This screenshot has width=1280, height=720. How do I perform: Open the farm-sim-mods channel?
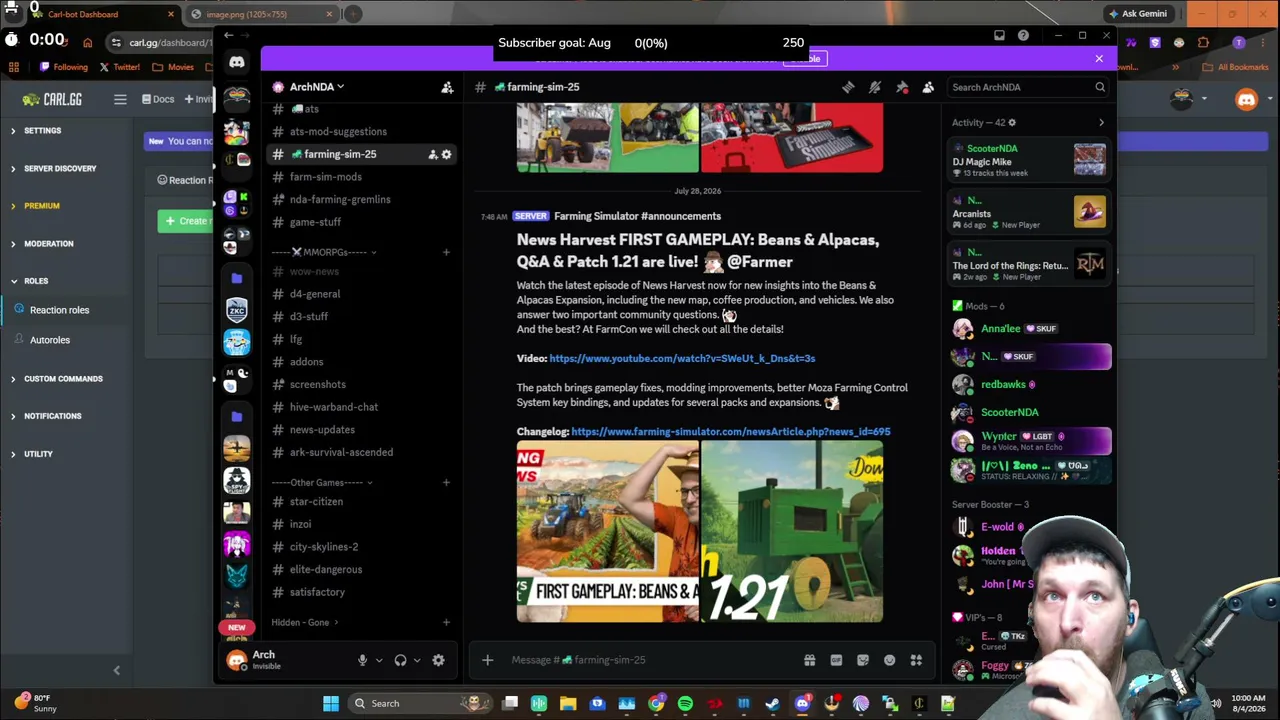[x=326, y=177]
